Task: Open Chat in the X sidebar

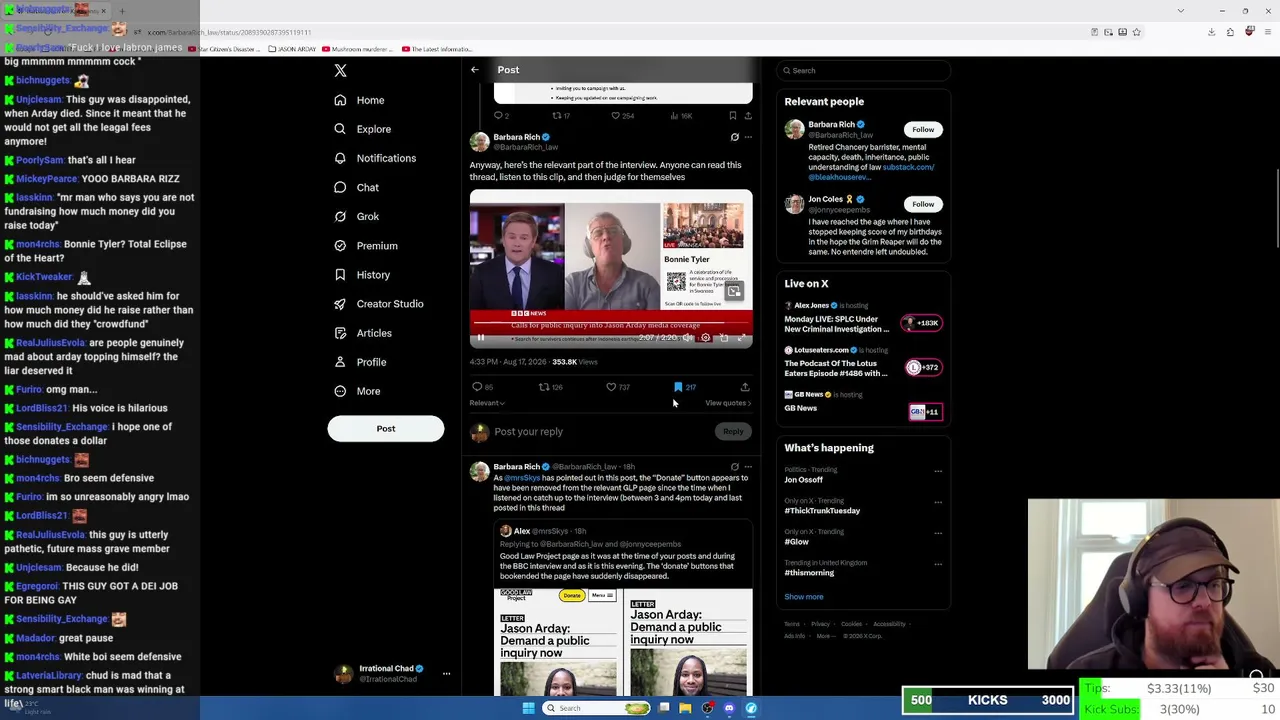Action: point(357,187)
